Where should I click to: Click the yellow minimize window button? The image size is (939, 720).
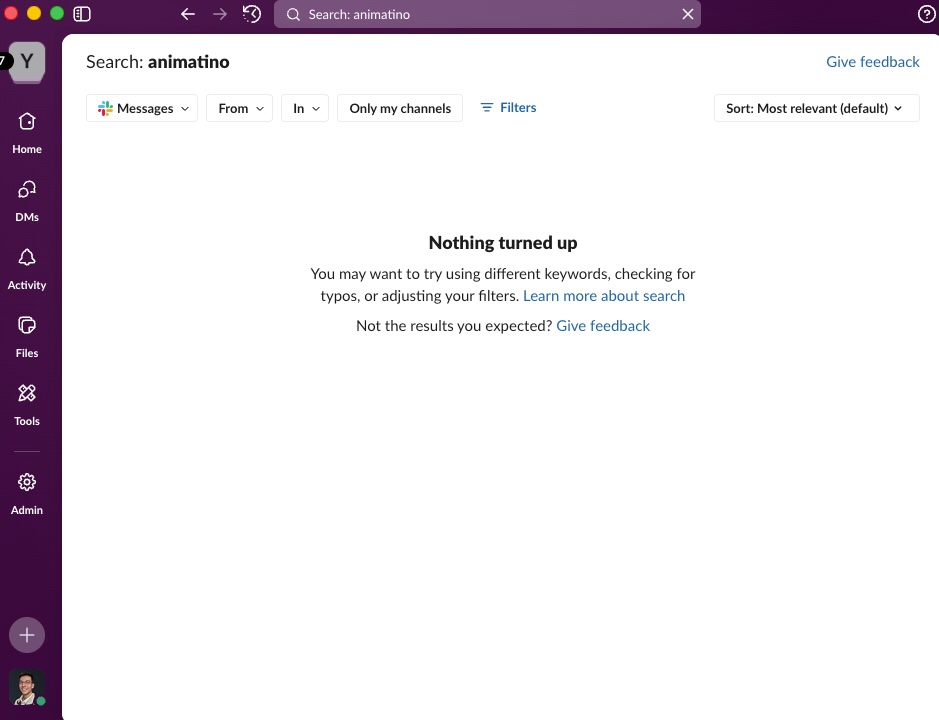point(34,13)
